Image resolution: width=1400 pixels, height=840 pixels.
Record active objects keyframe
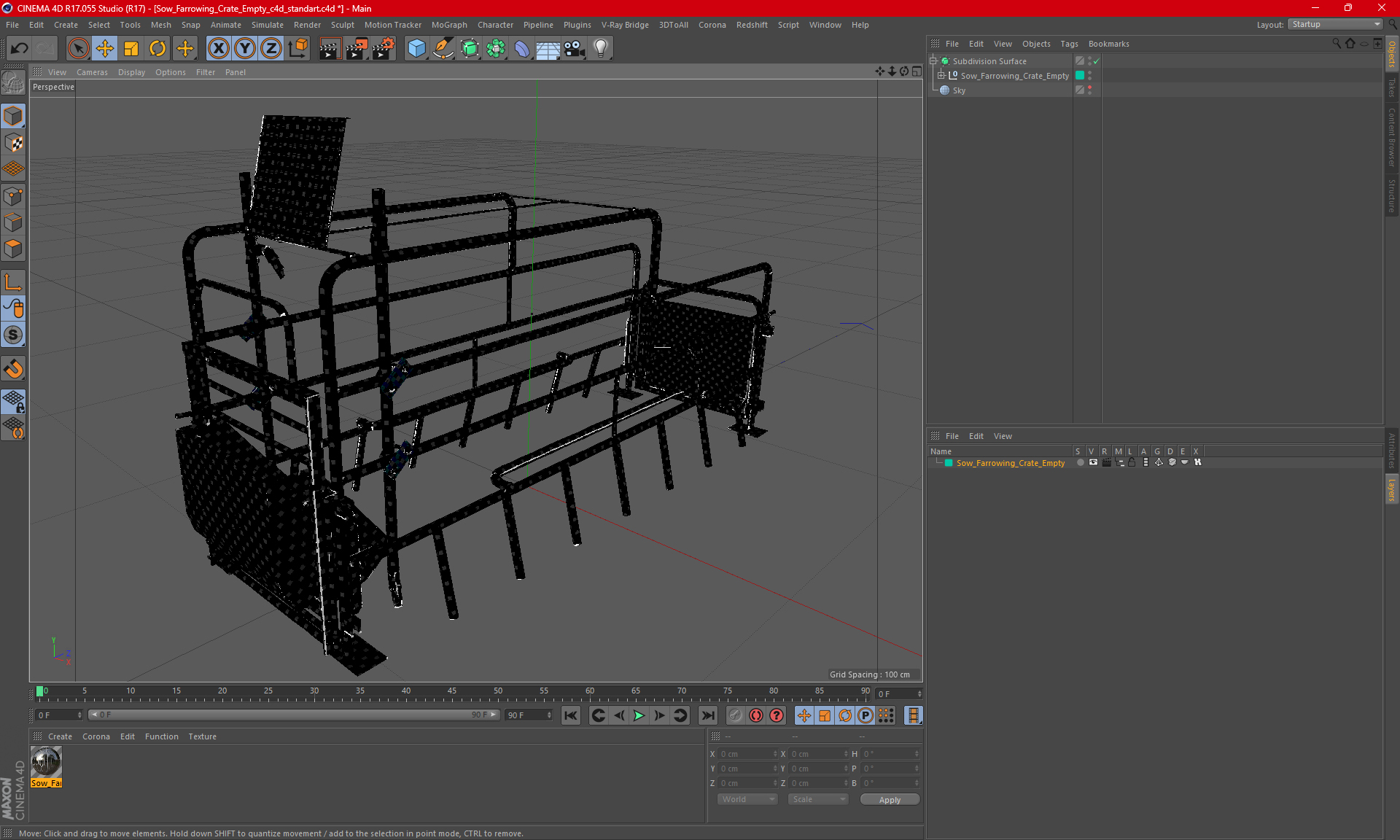736,715
